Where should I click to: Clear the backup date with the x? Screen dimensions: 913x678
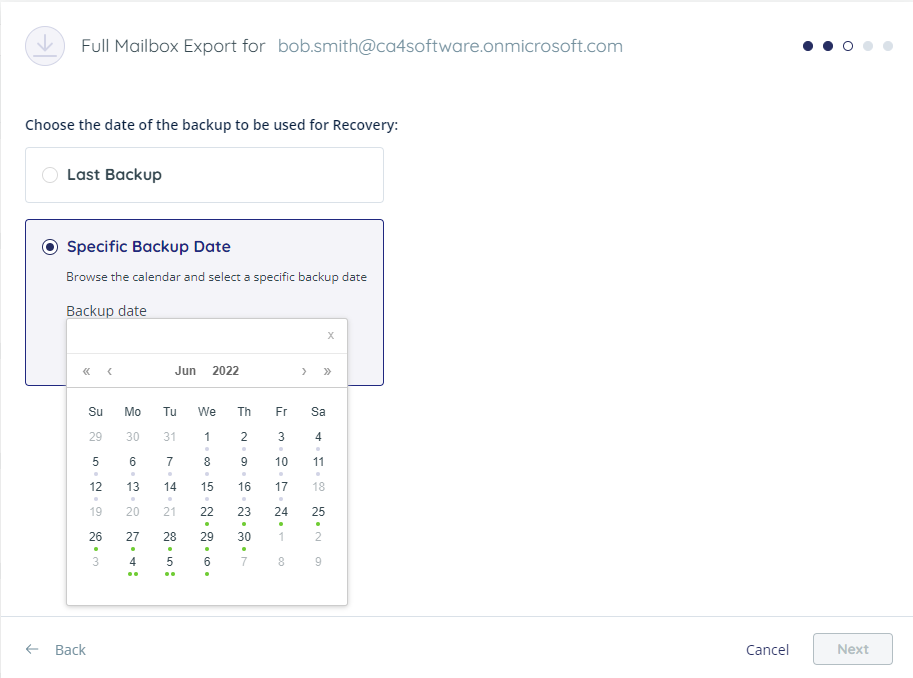pos(331,336)
